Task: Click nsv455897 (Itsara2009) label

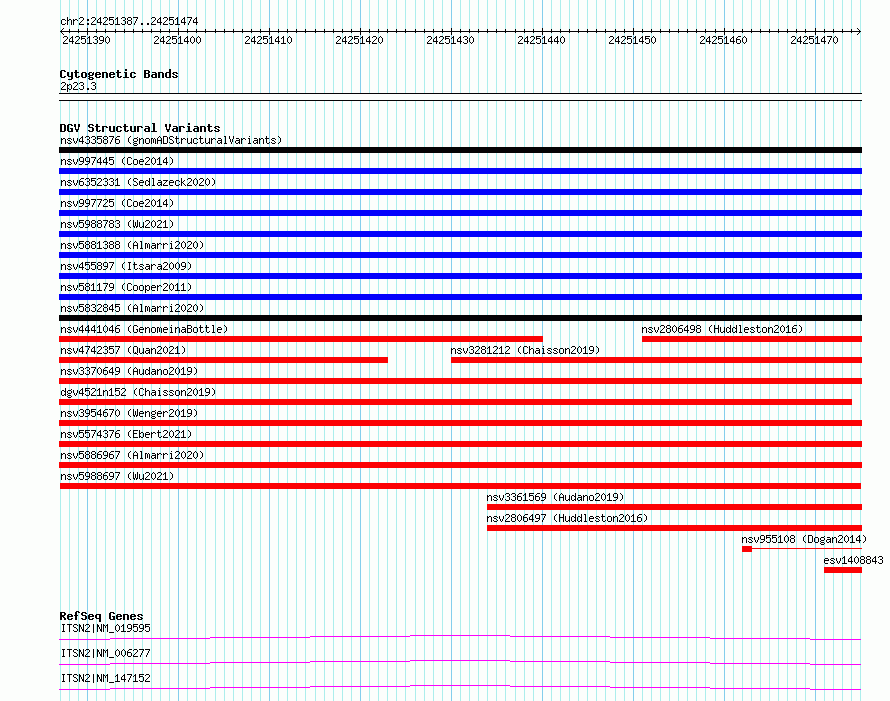Action: [126, 266]
